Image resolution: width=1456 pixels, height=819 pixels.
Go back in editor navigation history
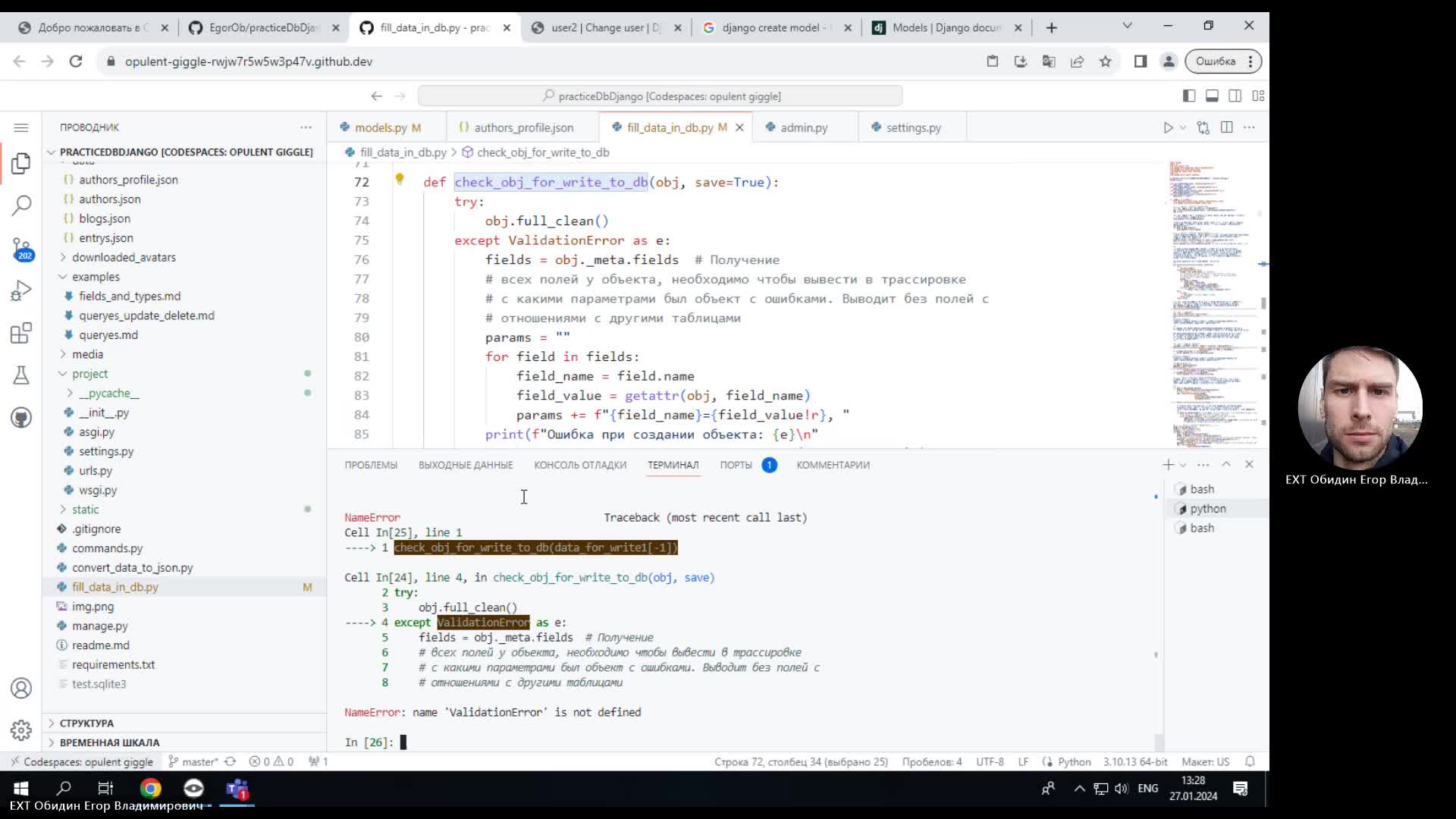click(377, 96)
